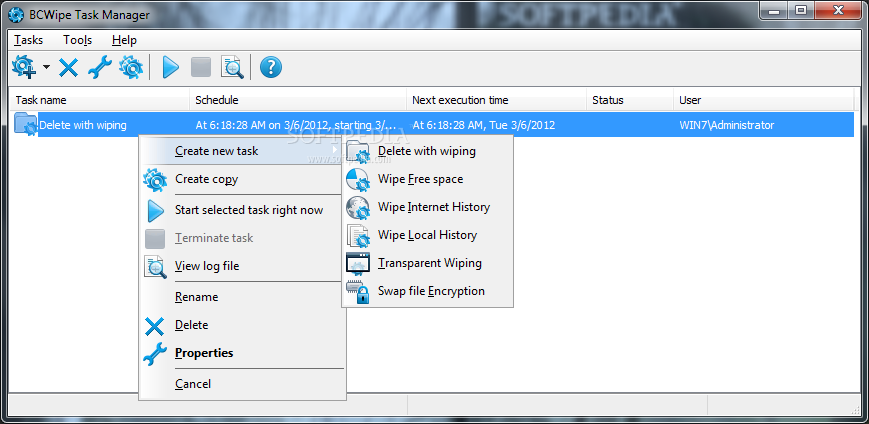Open dropdown arrow beside new task icon
The image size is (869, 424).
[x=46, y=68]
